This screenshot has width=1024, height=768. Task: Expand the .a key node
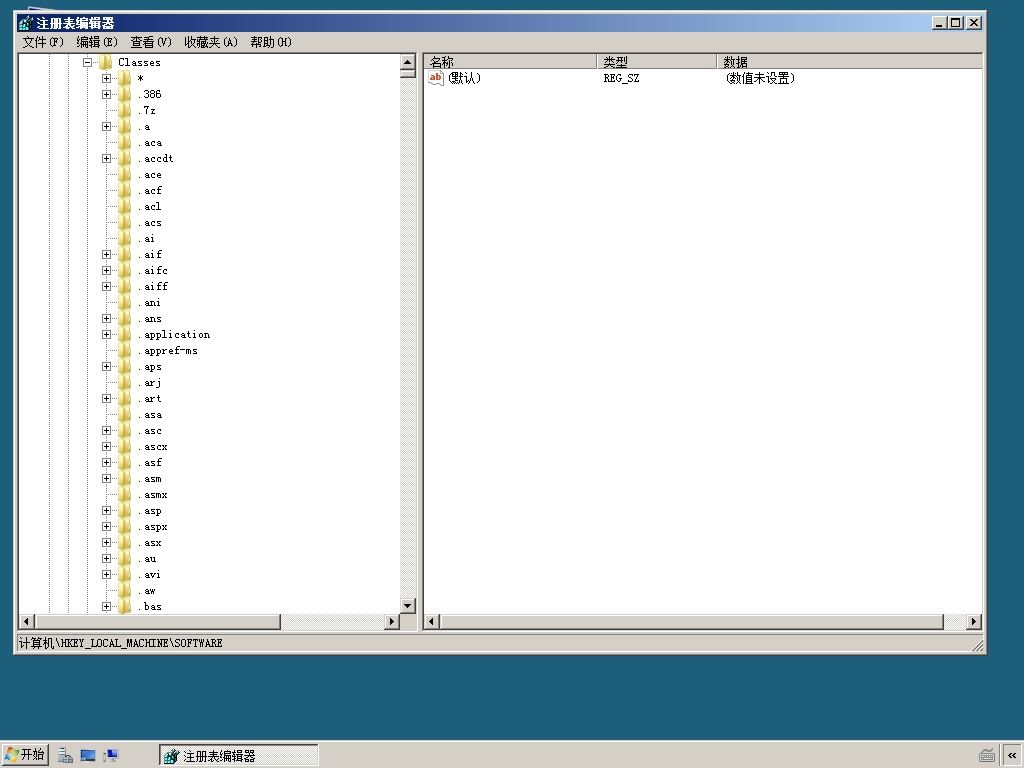tap(106, 127)
